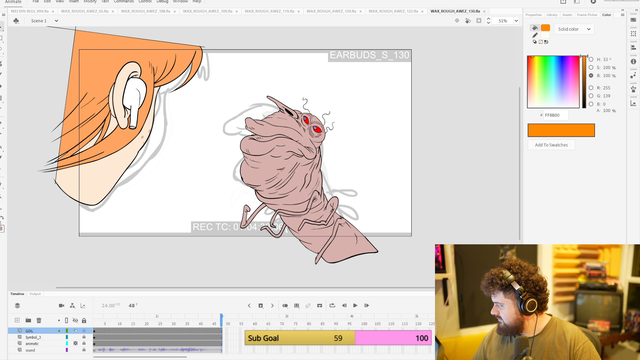This screenshot has height=360, width=640.
Task: Click the camera icon in timeline controls
Action: [62, 305]
